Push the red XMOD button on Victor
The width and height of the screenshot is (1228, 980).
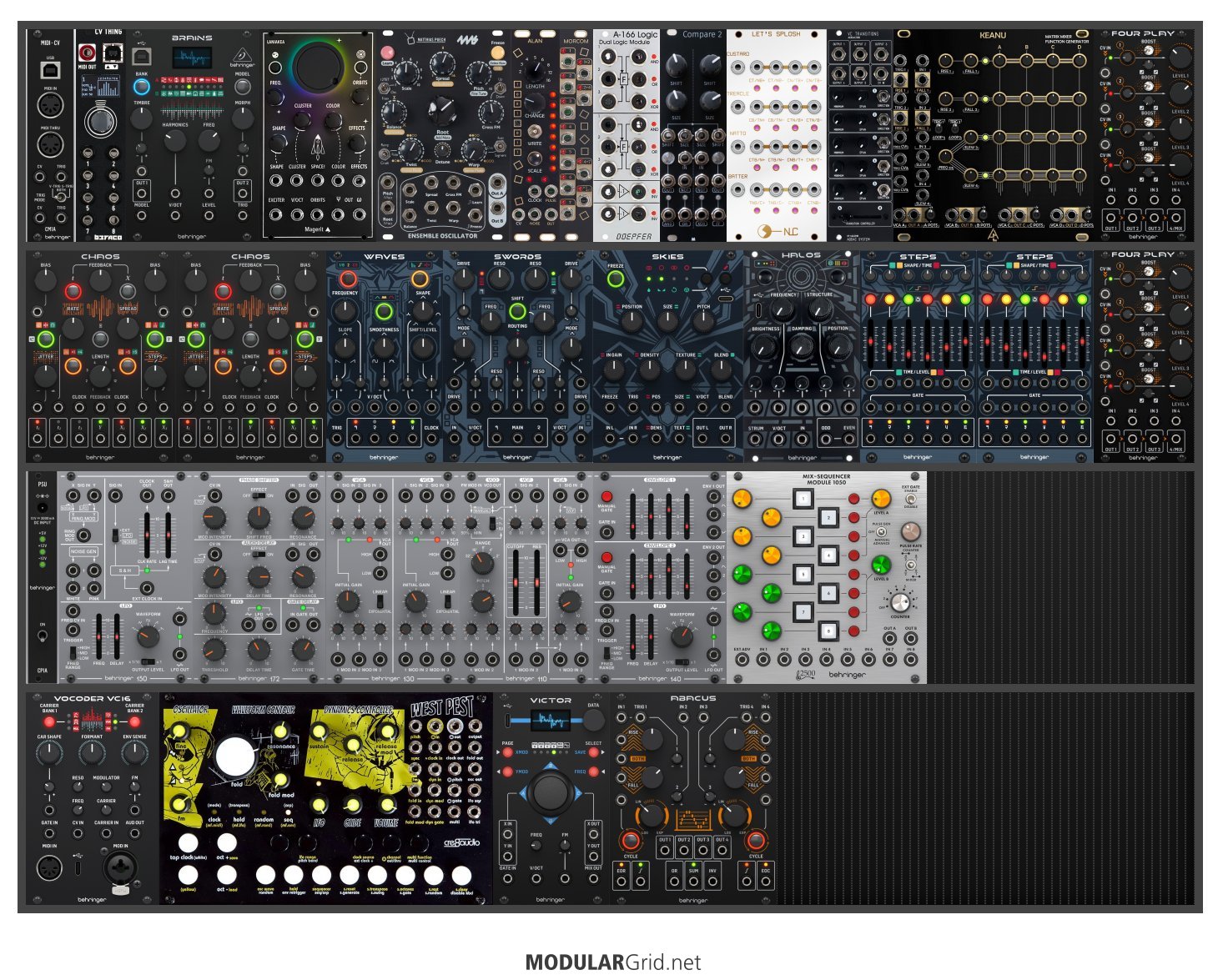509,752
